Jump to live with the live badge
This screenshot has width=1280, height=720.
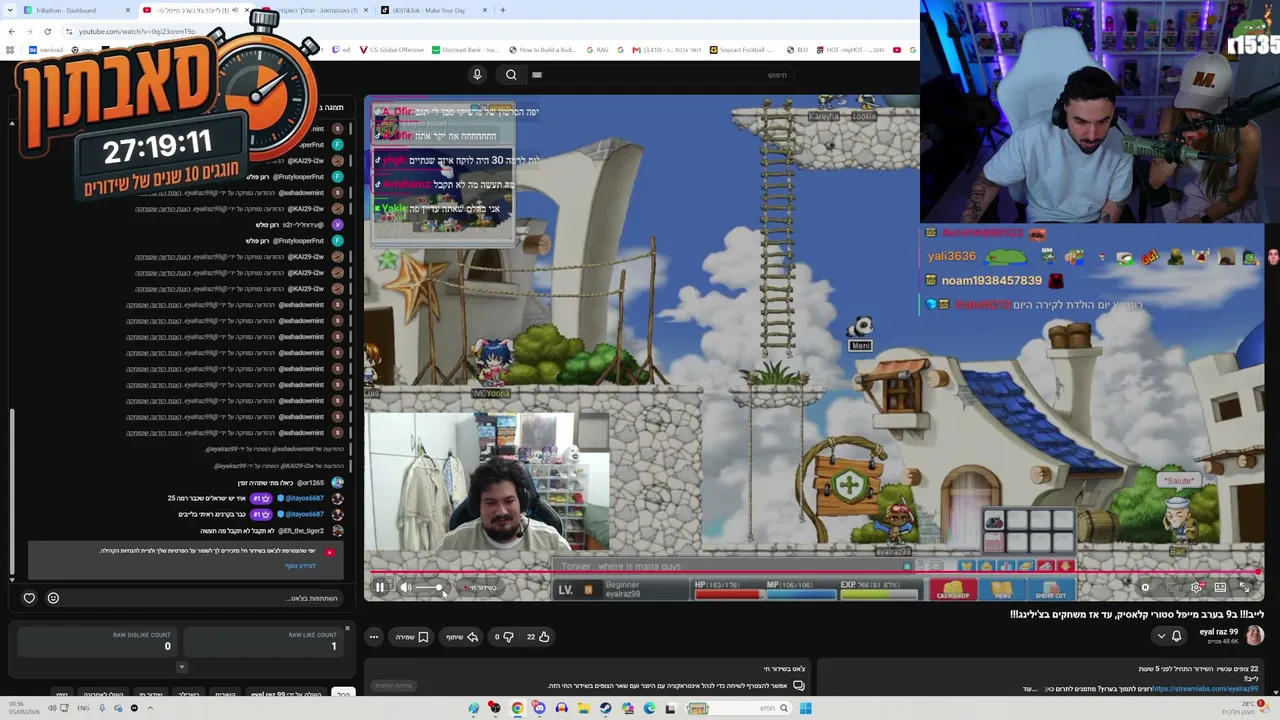[x=482, y=587]
